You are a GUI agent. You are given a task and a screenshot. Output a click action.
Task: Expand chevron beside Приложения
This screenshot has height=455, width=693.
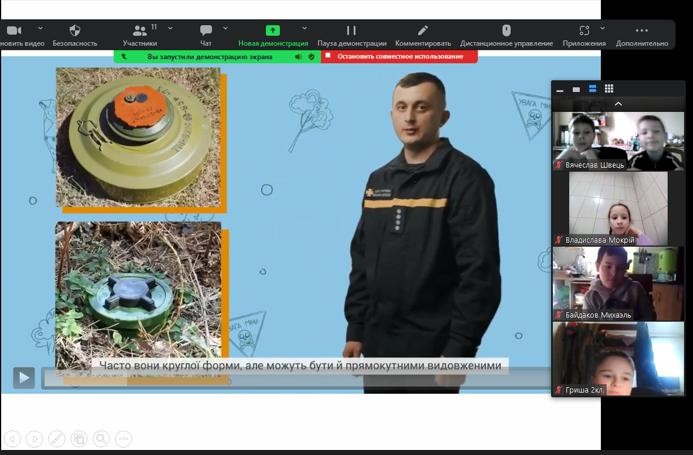point(602,28)
